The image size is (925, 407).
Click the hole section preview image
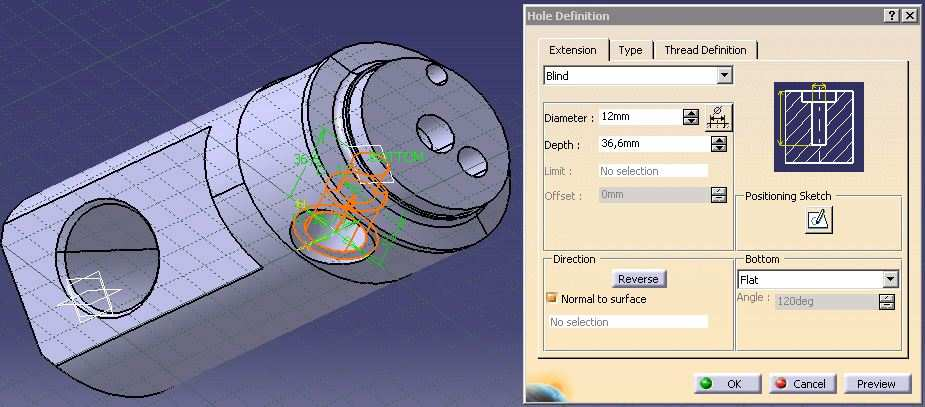pos(818,127)
